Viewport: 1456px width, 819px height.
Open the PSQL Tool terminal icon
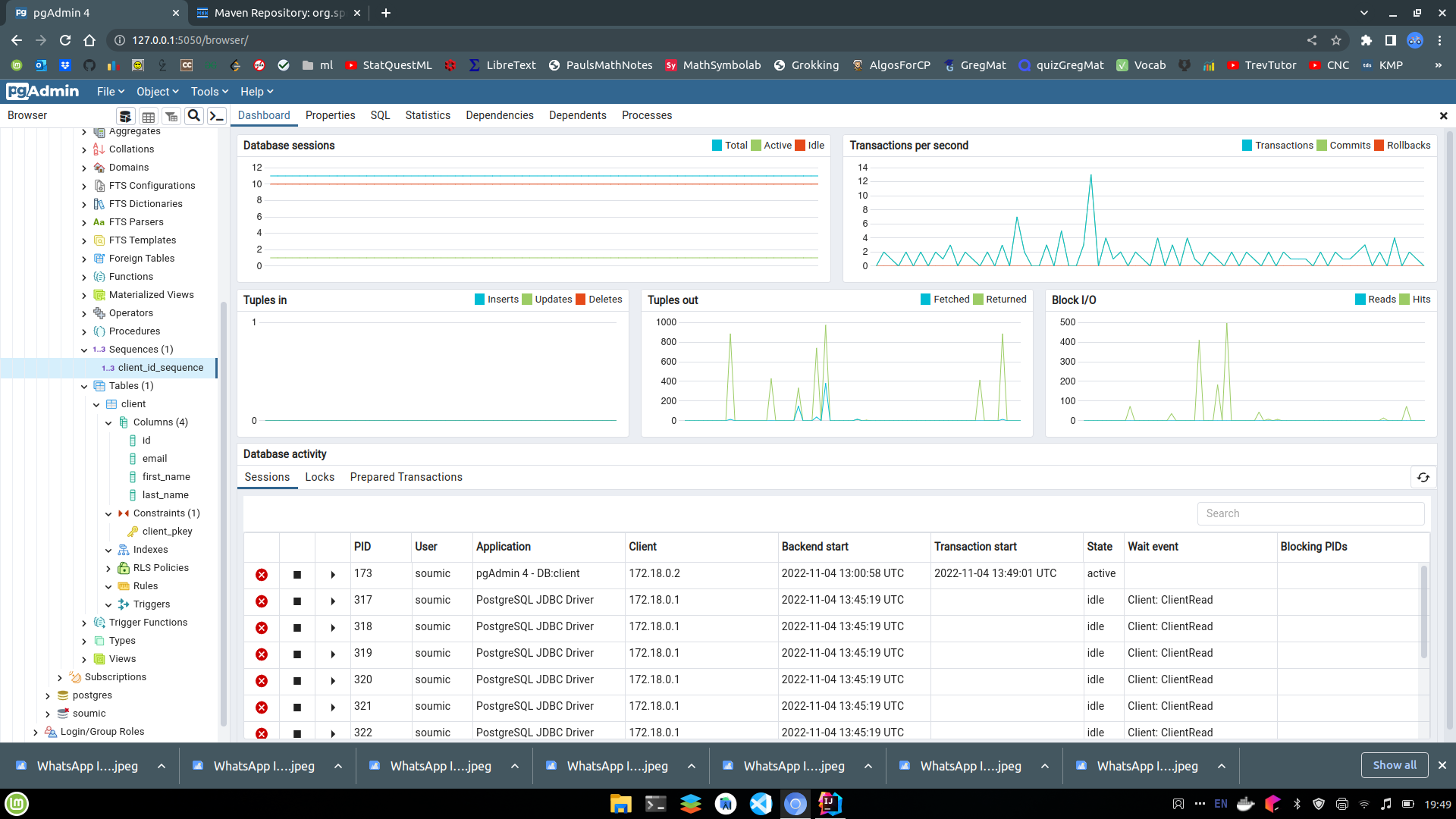coord(217,116)
